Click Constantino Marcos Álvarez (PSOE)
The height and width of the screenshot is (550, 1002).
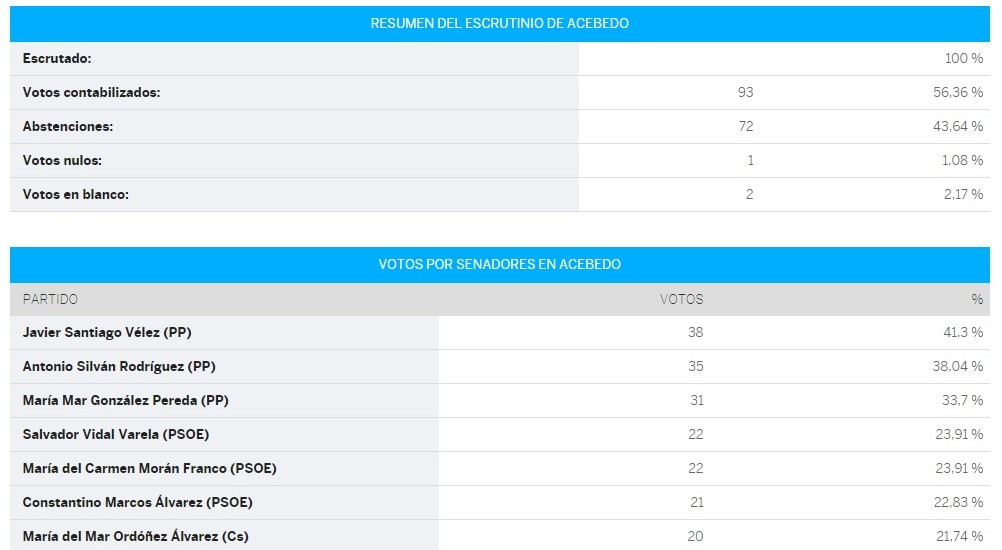point(137,502)
